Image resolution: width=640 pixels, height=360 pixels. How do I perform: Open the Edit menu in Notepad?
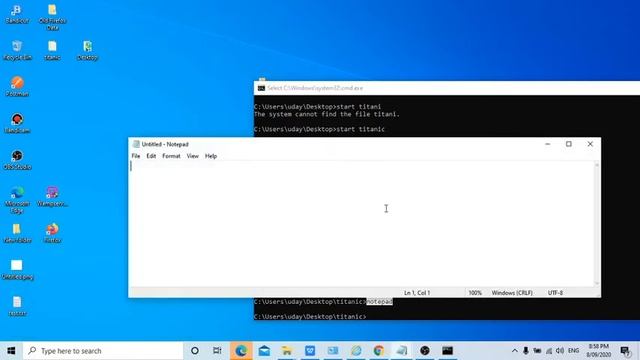tap(151, 156)
